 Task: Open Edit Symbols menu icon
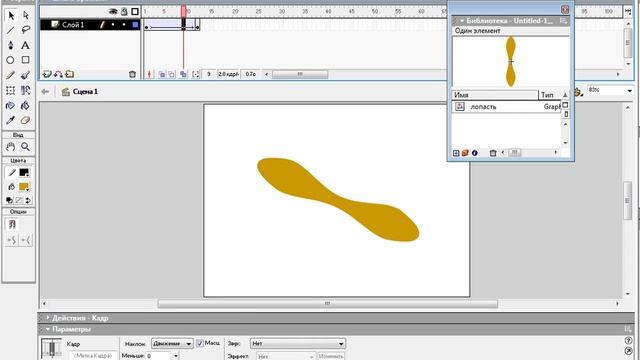coord(577,92)
